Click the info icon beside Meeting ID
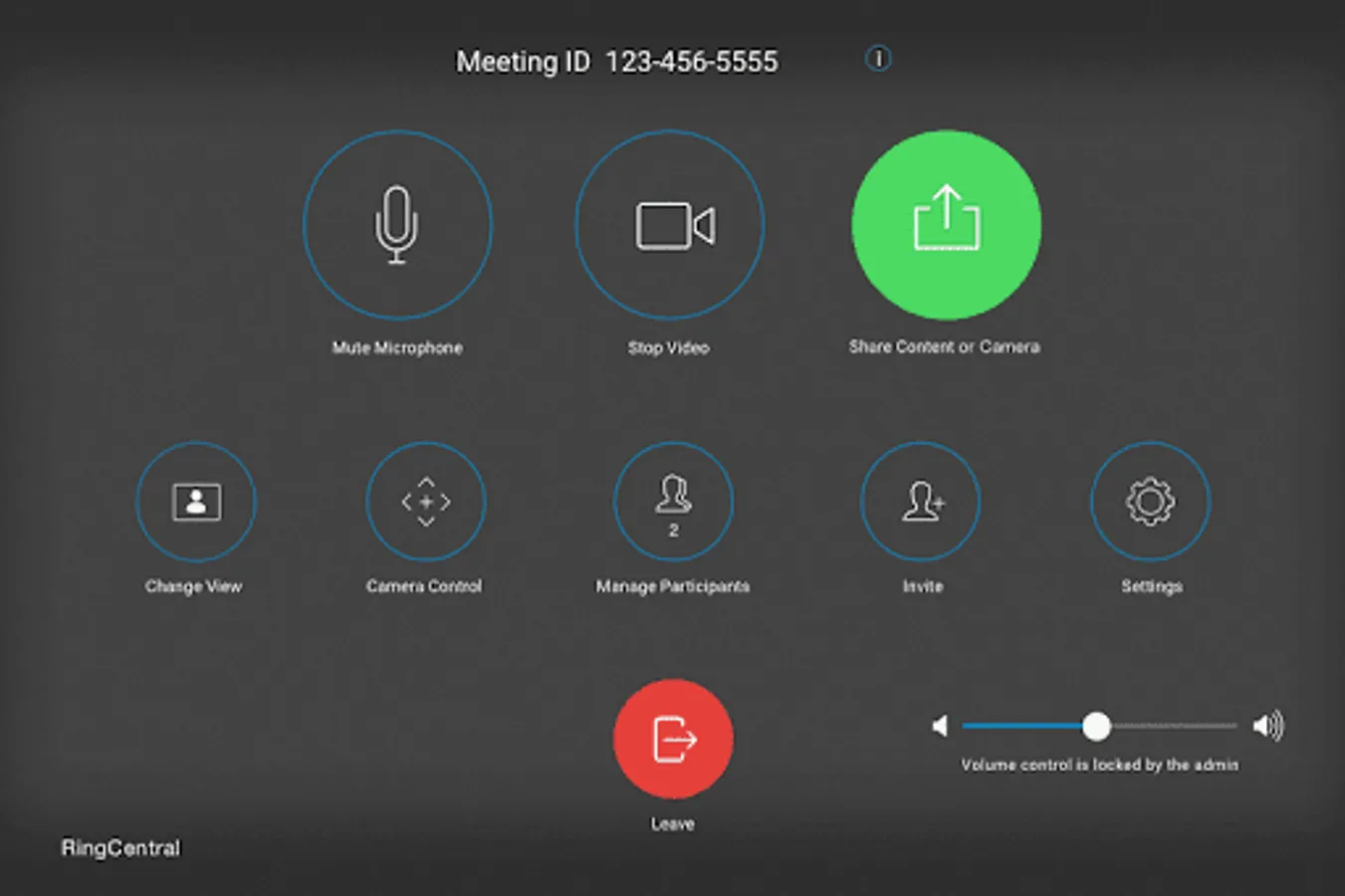The image size is (1345, 896). coord(878,59)
